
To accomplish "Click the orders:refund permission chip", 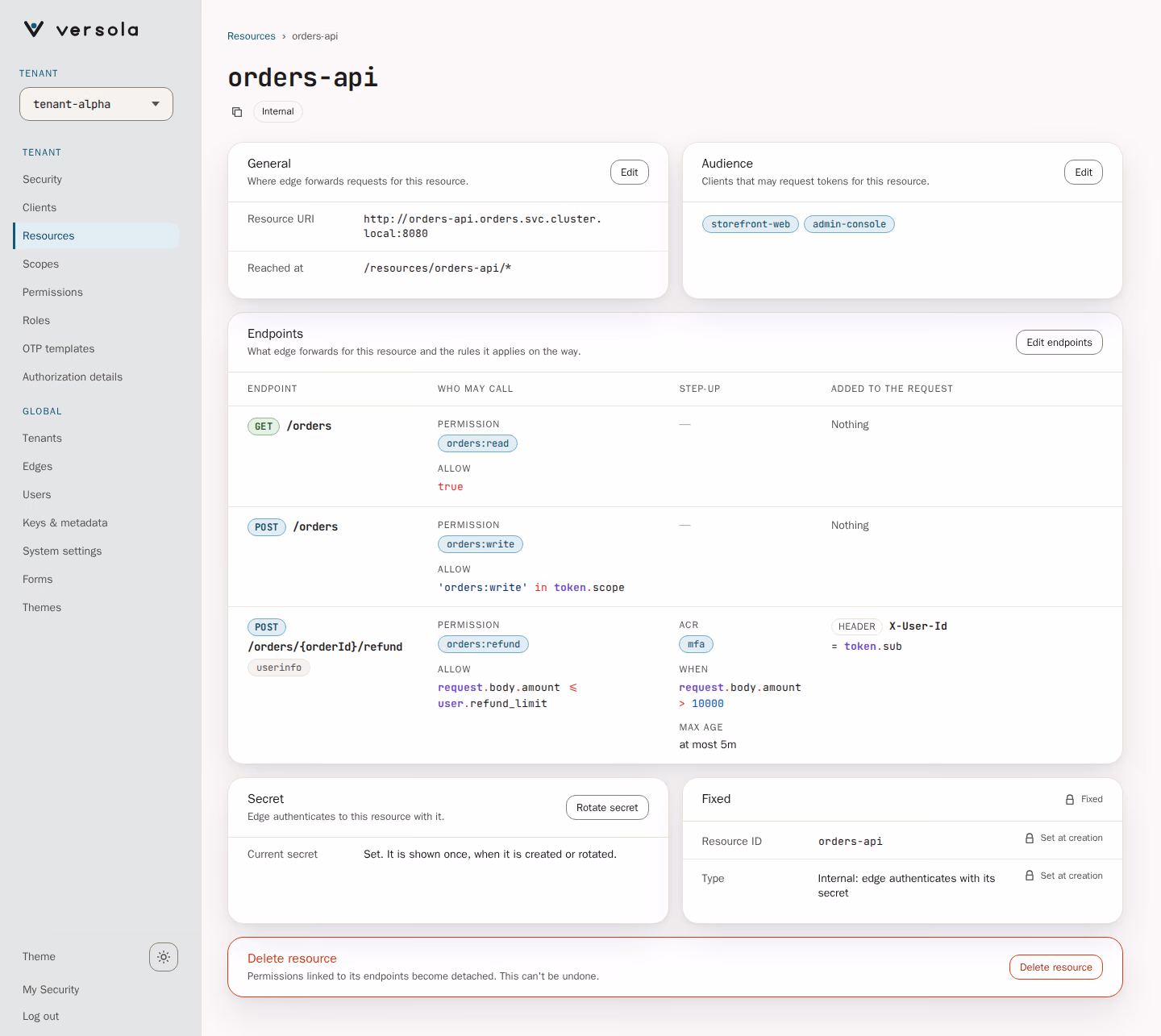I will click(x=484, y=644).
